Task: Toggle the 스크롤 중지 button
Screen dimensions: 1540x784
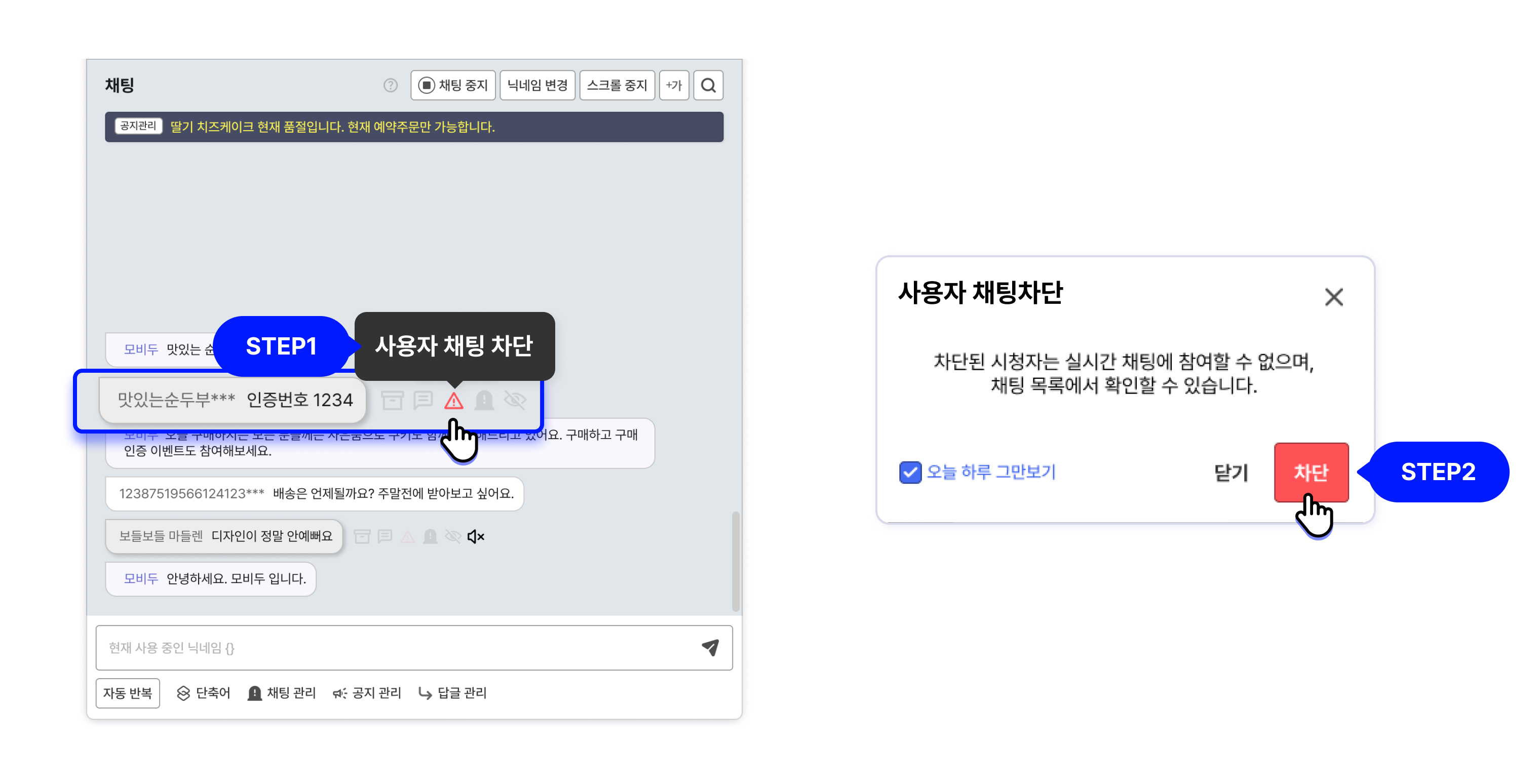Action: point(617,86)
